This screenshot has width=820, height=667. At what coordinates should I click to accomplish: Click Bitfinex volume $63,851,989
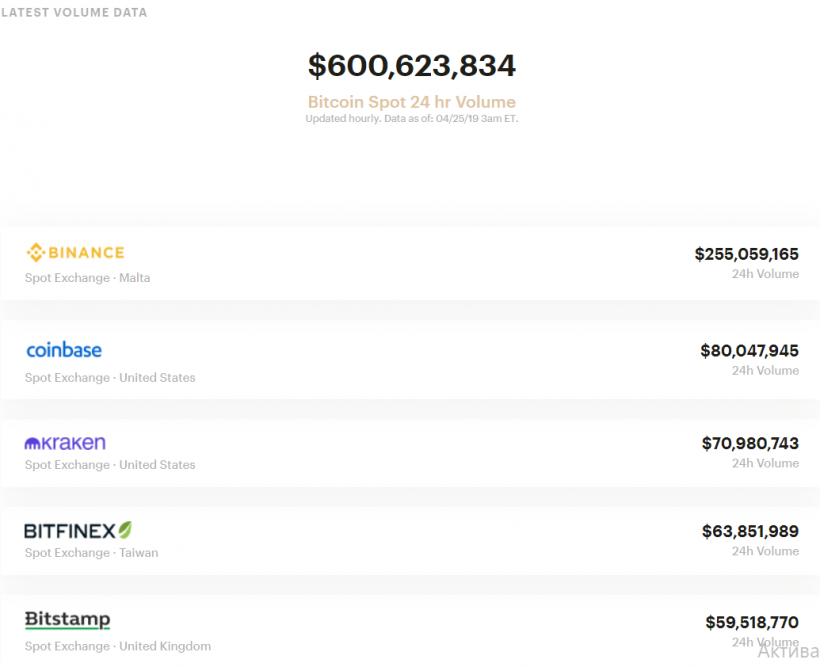coord(750,532)
